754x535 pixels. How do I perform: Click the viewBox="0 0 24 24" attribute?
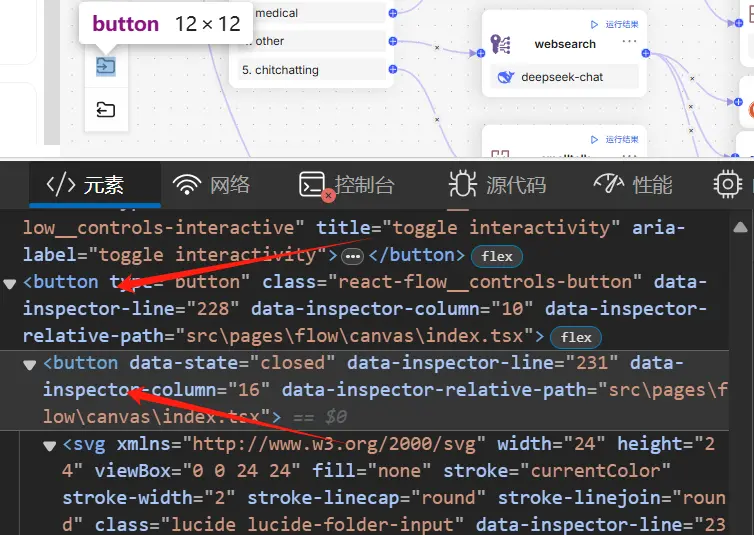(198, 471)
